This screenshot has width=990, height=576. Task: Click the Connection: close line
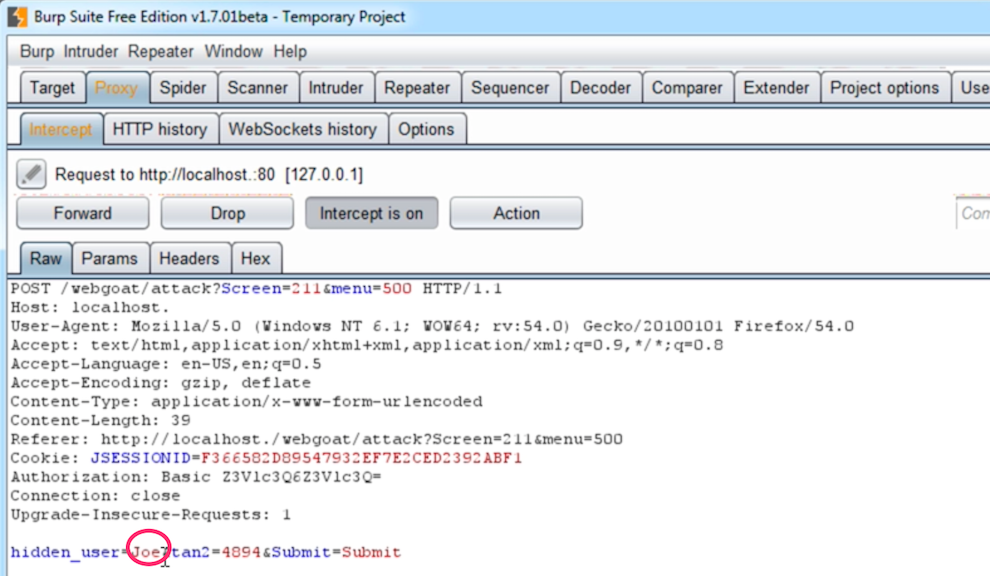tap(95, 496)
